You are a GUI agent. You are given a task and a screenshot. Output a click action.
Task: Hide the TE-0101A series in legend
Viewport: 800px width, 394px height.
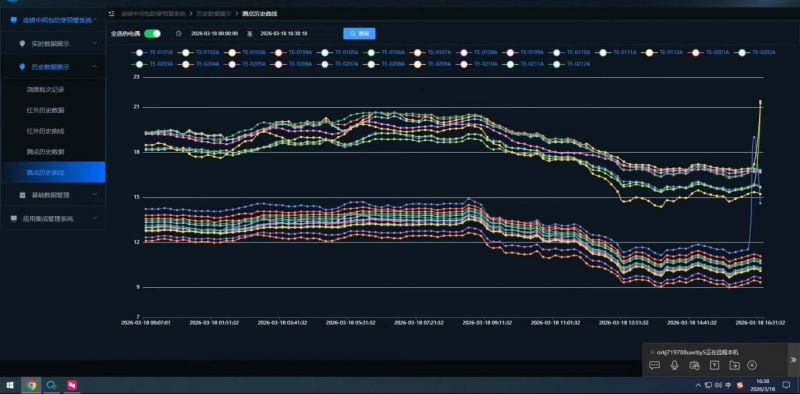pos(153,52)
